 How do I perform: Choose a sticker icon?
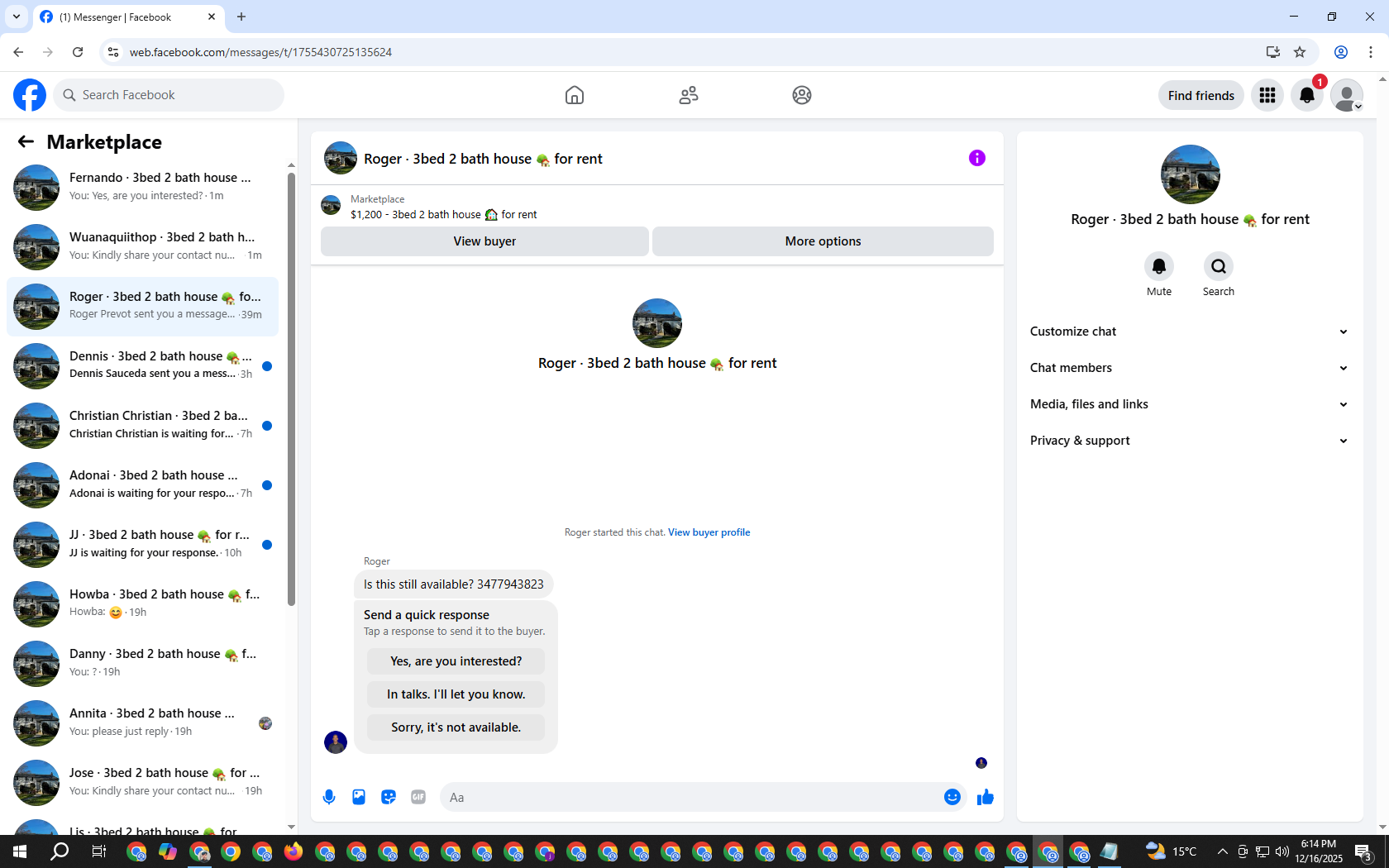click(389, 797)
